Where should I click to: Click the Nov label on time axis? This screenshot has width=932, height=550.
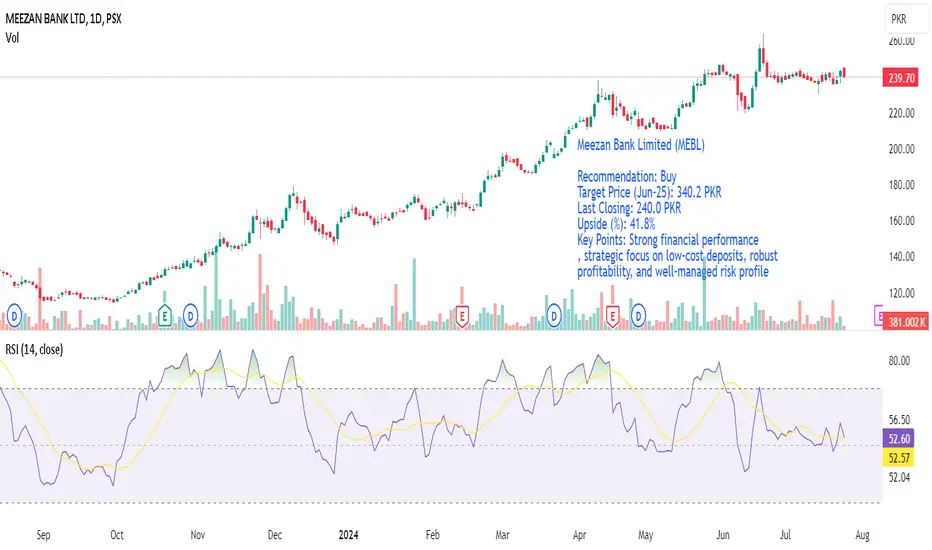[x=198, y=535]
